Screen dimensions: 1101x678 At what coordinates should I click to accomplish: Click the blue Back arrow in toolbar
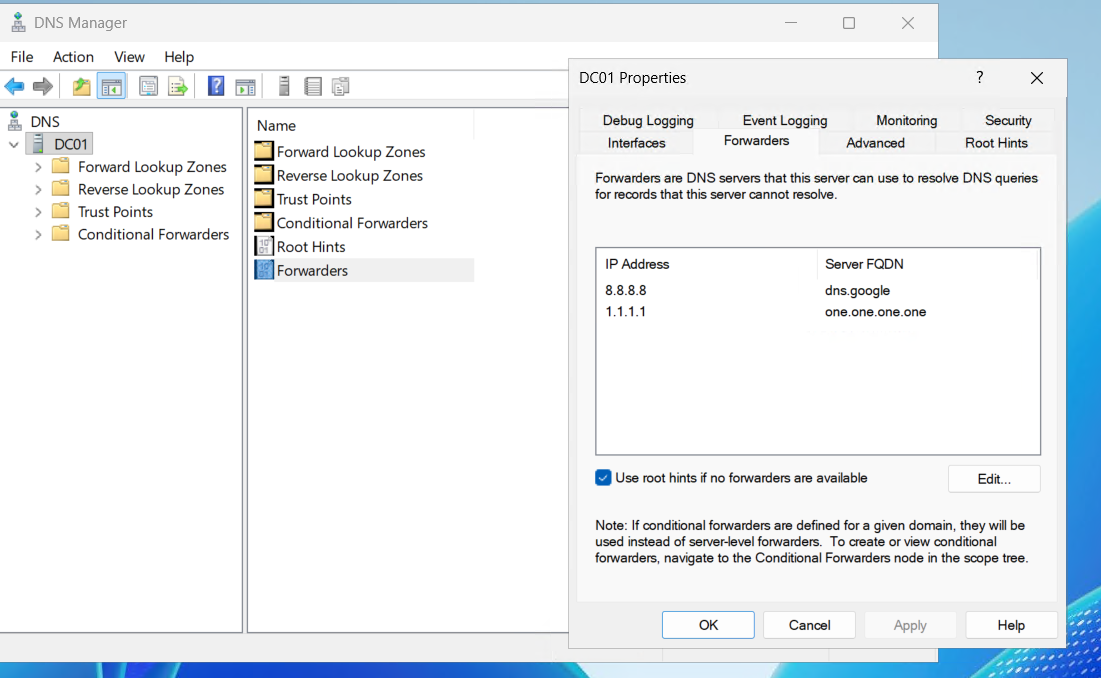click(14, 86)
